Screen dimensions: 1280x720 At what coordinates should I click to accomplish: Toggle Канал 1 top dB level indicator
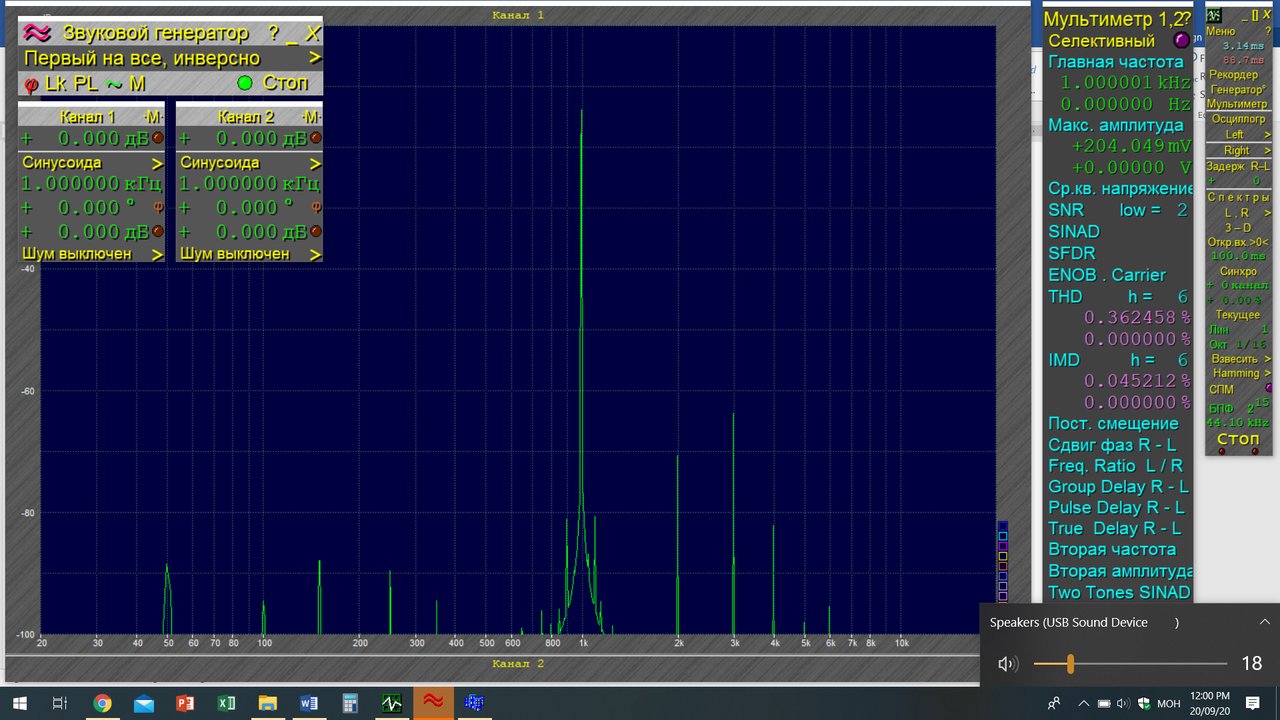[157, 138]
